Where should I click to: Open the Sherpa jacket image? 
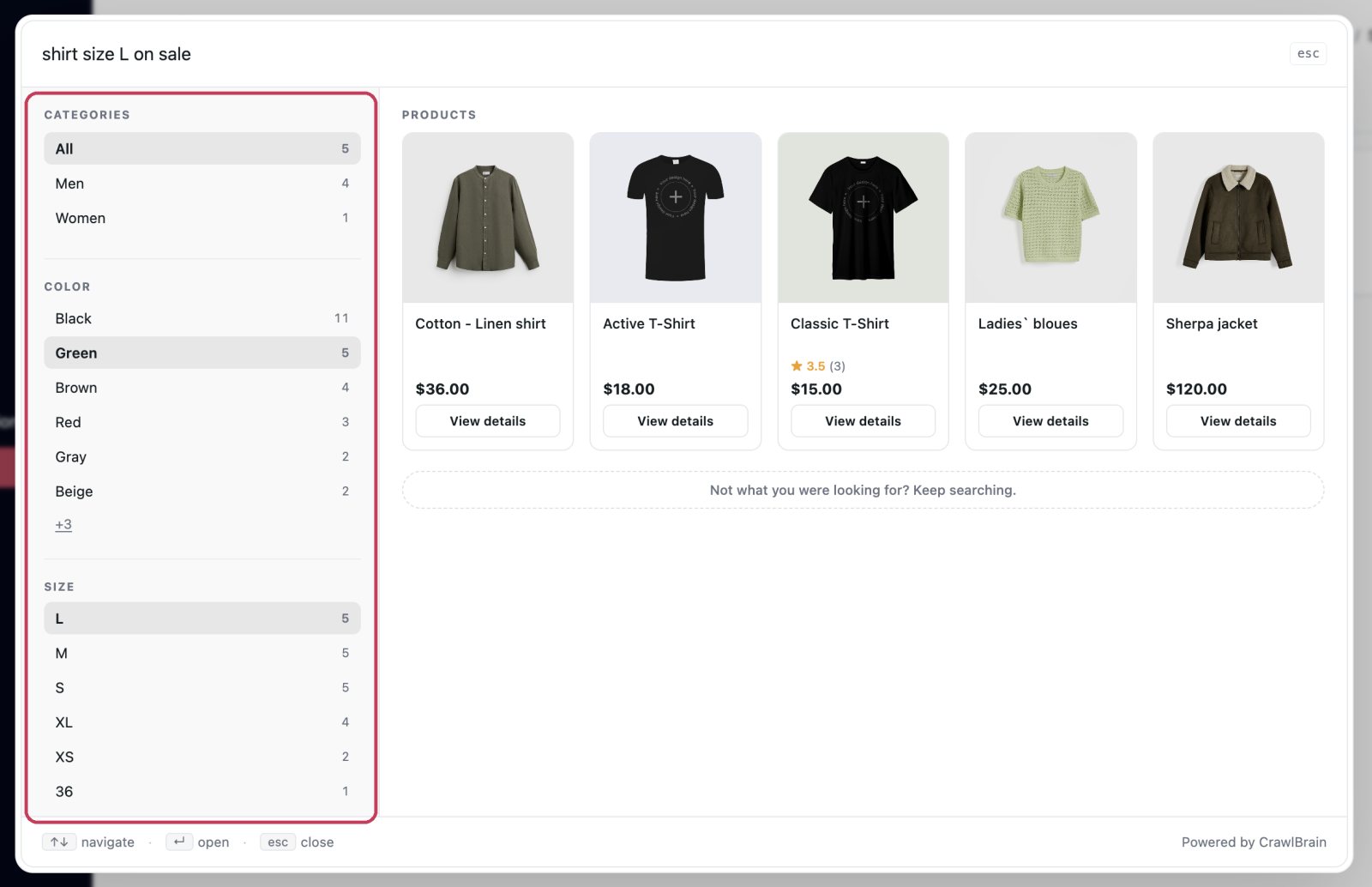point(1238,217)
